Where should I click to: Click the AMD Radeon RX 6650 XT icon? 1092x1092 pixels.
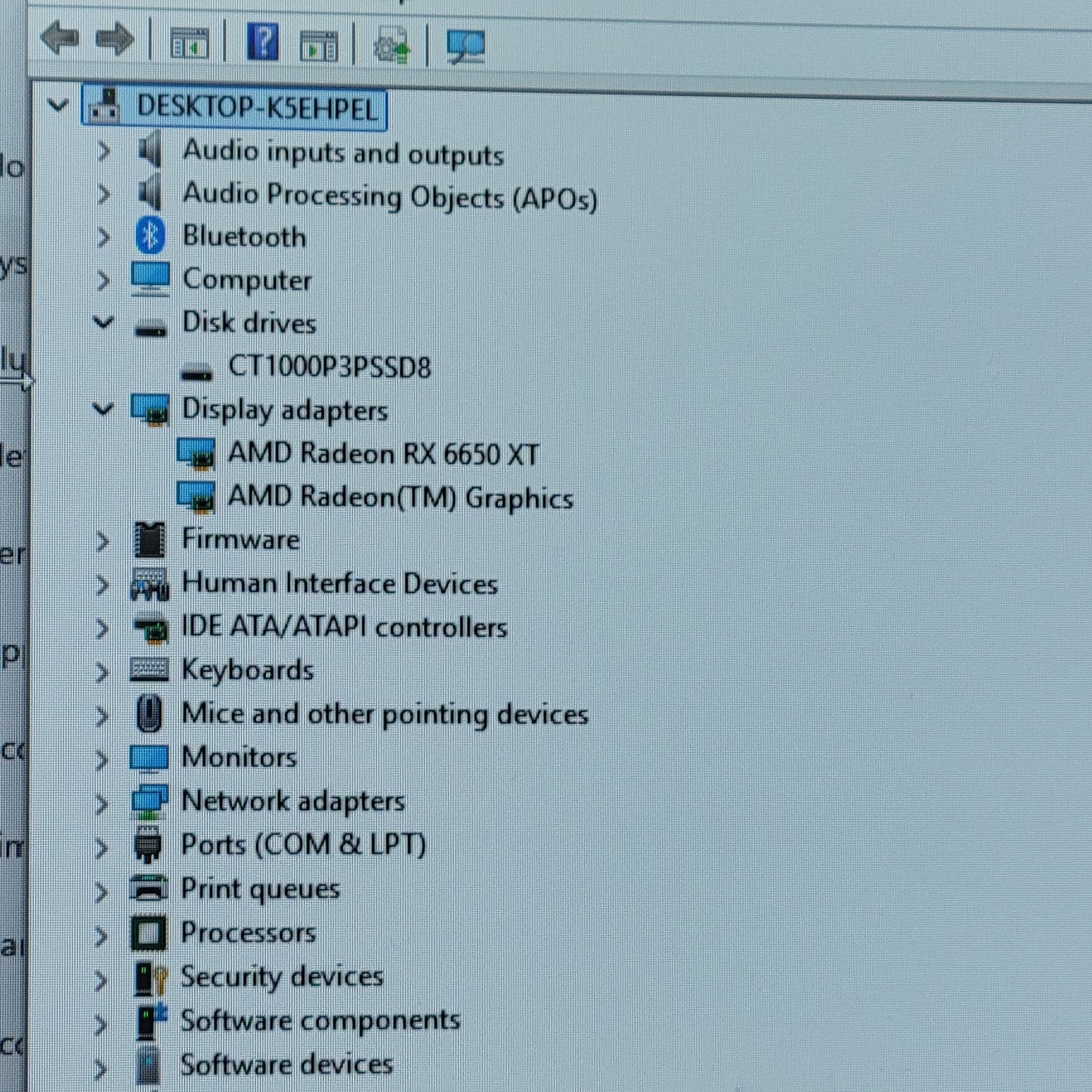pos(196,453)
